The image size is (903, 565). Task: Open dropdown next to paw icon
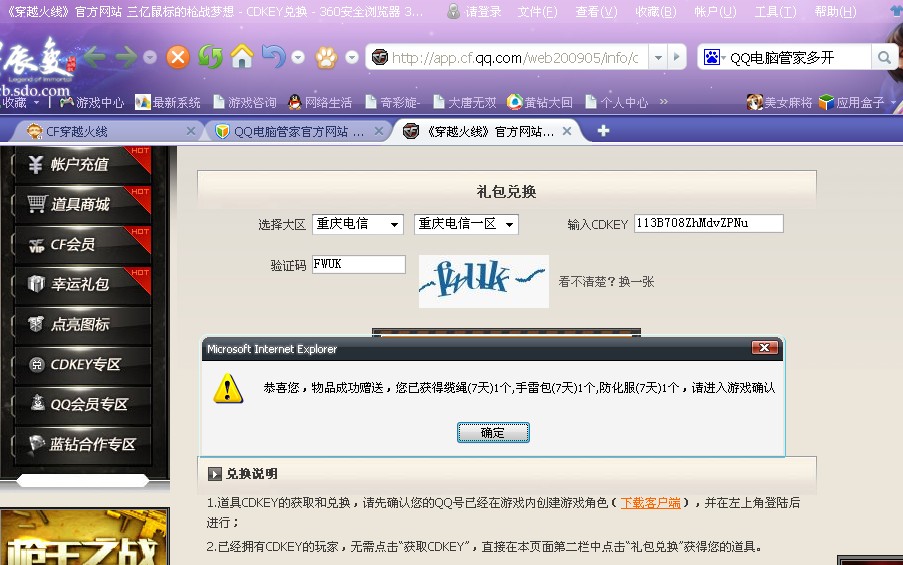click(351, 57)
